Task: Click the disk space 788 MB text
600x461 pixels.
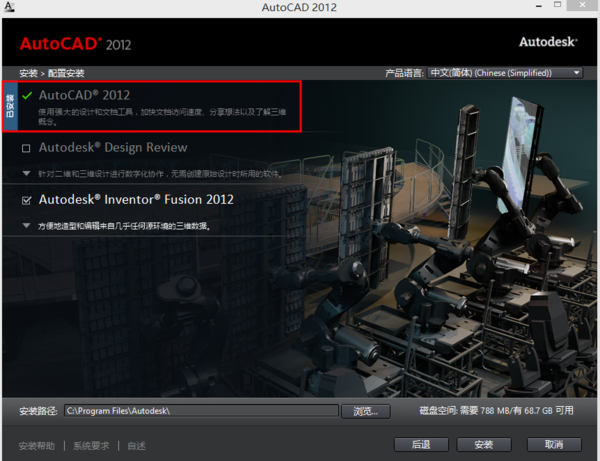Action: click(496, 411)
